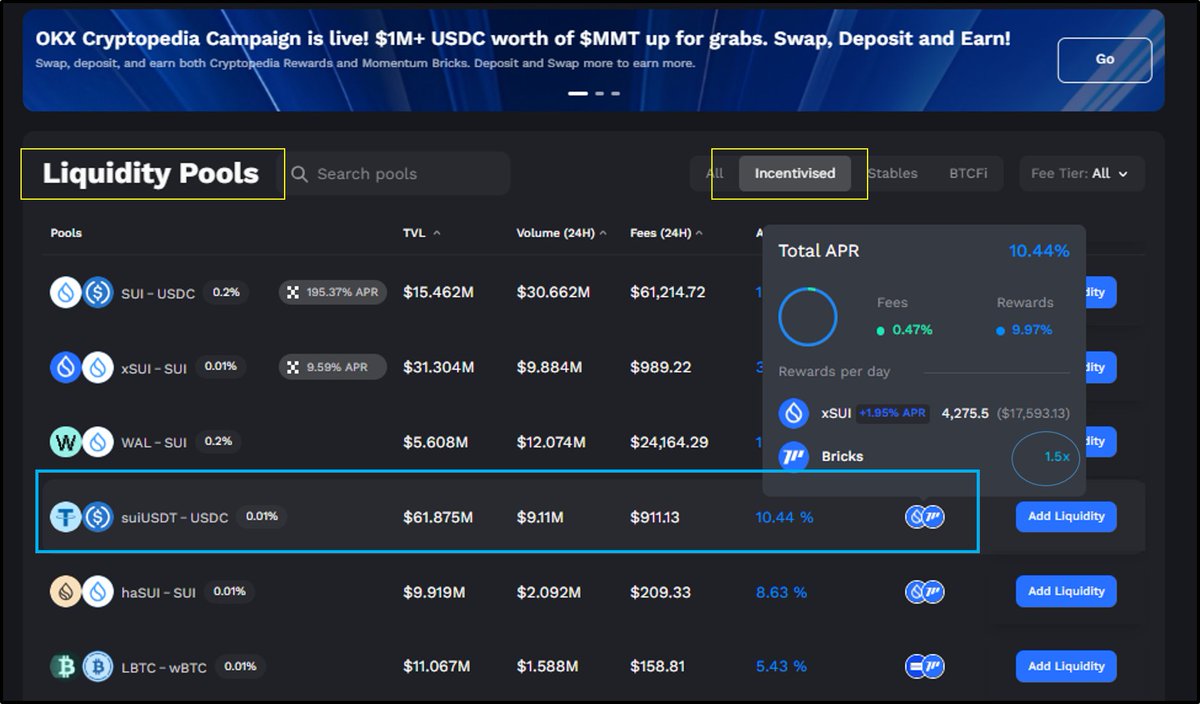The image size is (1200, 704).
Task: Click the 1.5x Bricks multiplier
Action: 1057,456
